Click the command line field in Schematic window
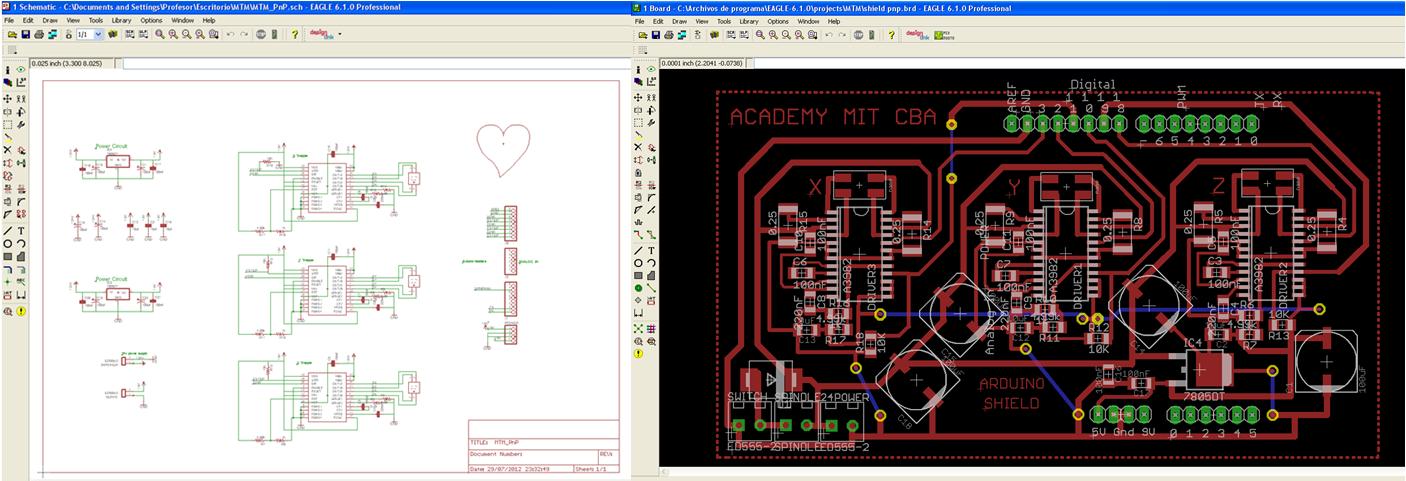 pyautogui.click(x=378, y=64)
